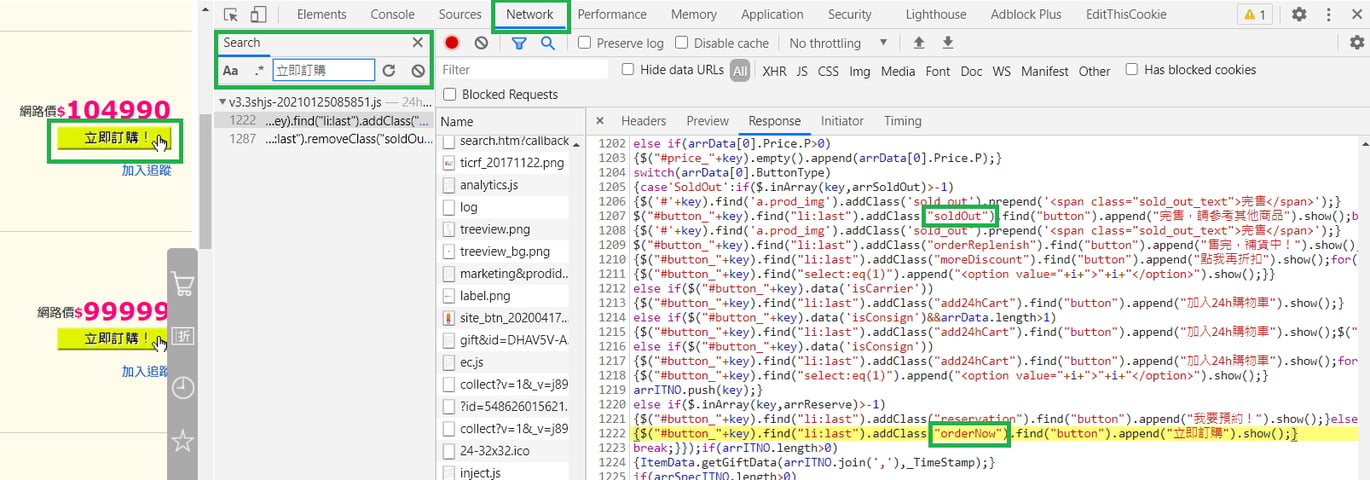Toggle Match Case (Aa) in search
1370x480 pixels.
230,70
